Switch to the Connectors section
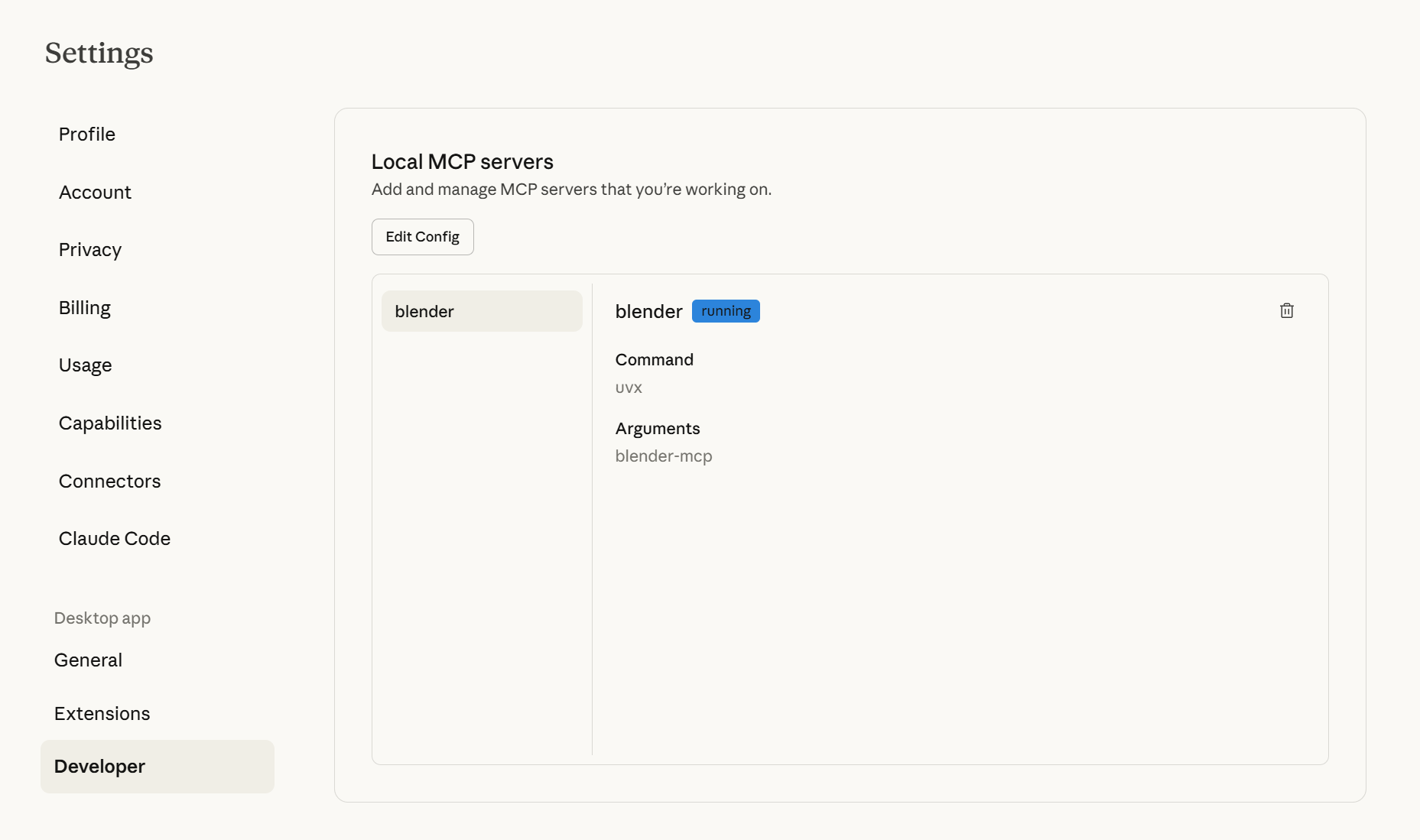The height and width of the screenshot is (840, 1420). (110, 482)
